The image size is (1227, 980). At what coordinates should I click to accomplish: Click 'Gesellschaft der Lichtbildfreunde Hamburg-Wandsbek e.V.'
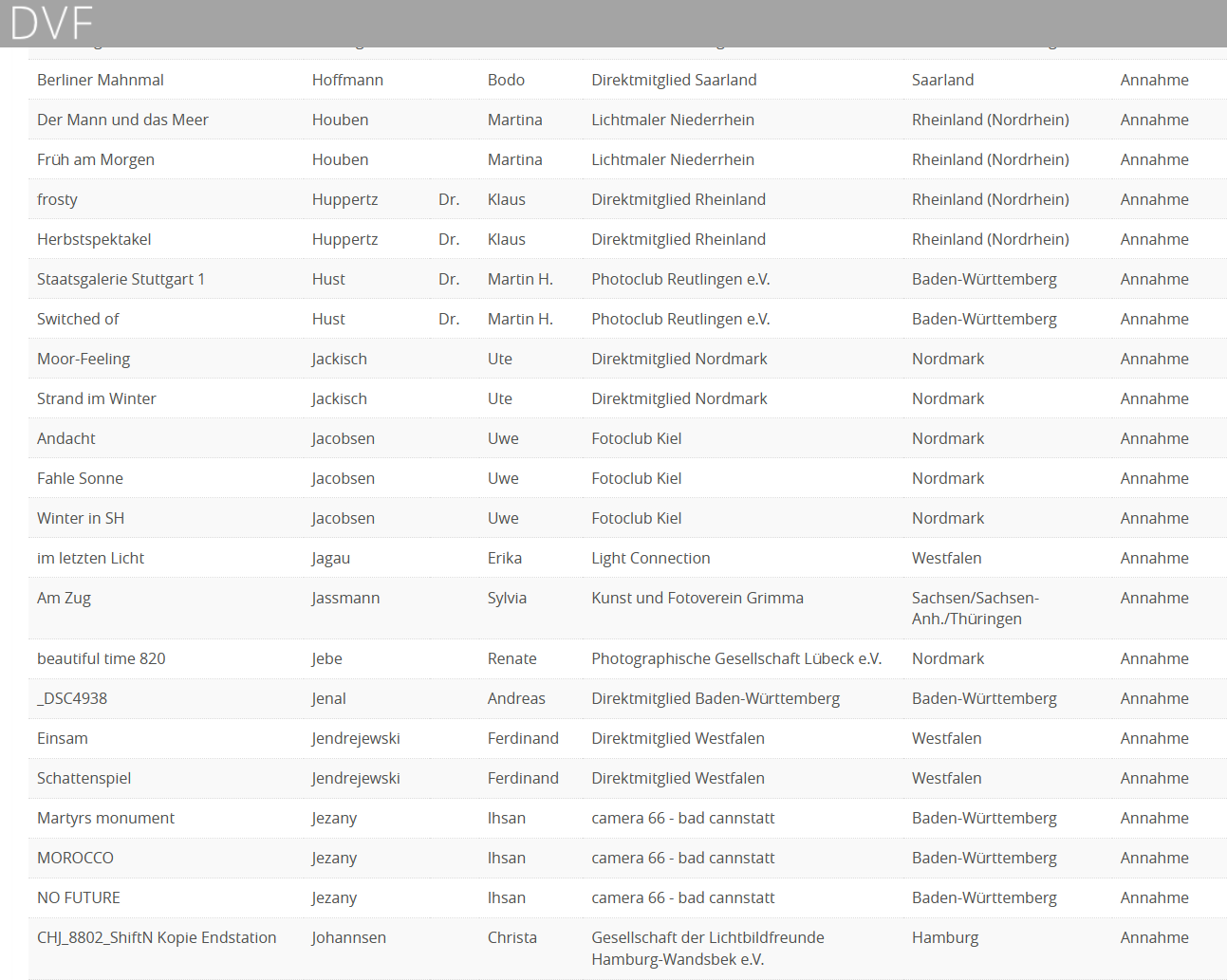point(708,948)
